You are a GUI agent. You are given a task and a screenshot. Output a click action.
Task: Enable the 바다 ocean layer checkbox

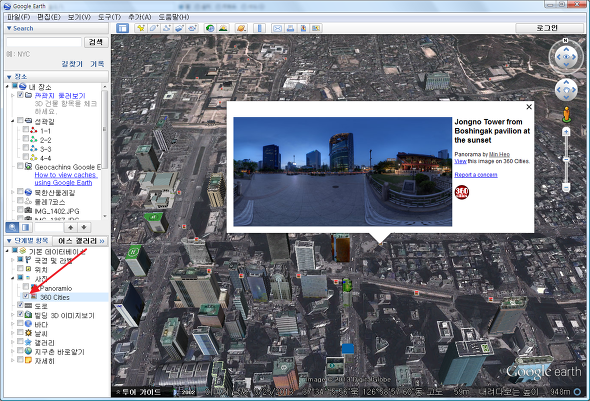point(20,324)
